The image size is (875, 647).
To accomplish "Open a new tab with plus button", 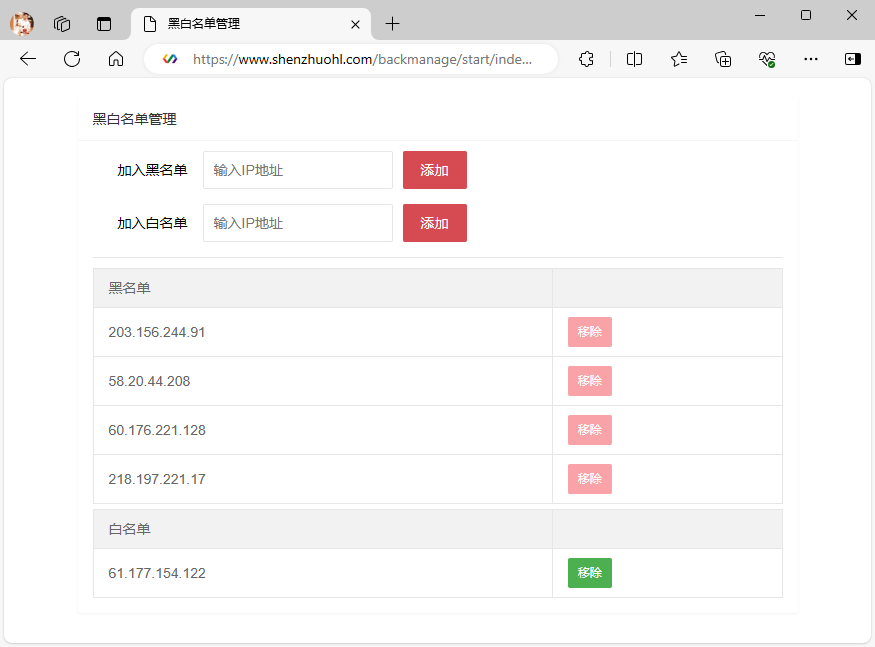I will pyautogui.click(x=393, y=23).
